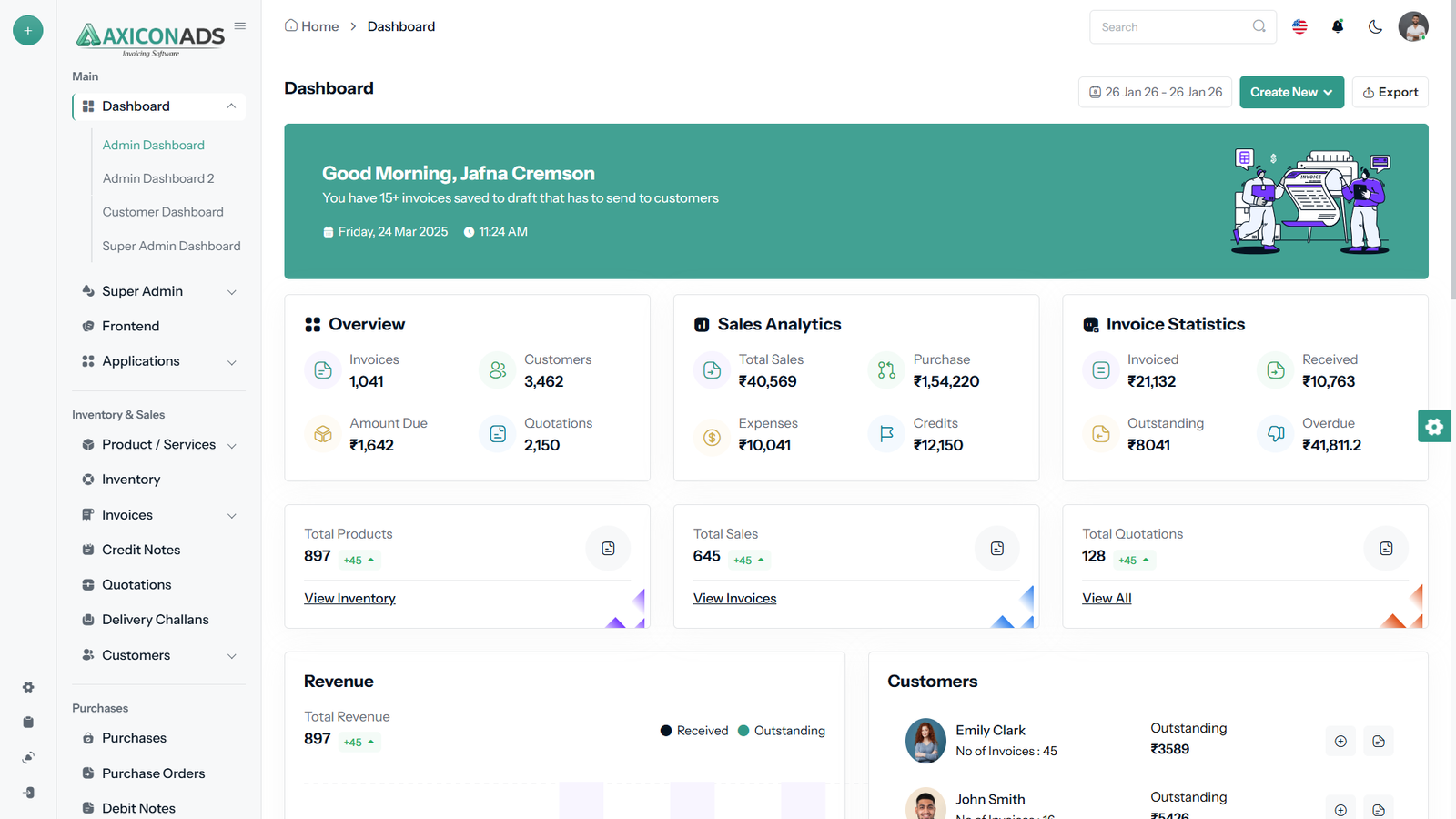Image resolution: width=1456 pixels, height=819 pixels.
Task: Click the green plus icon button
Action: click(x=28, y=30)
